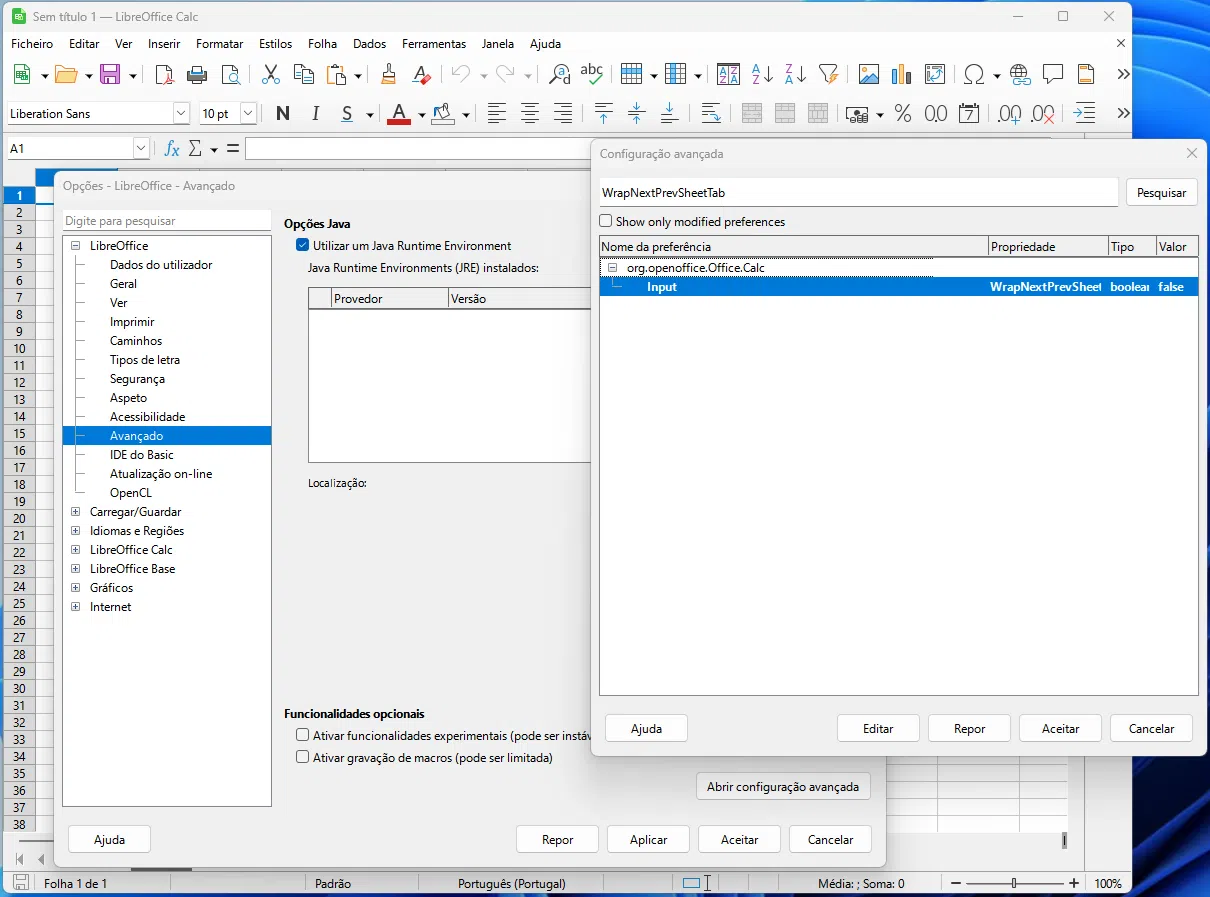Toggle Bold formatting button

coord(283,114)
